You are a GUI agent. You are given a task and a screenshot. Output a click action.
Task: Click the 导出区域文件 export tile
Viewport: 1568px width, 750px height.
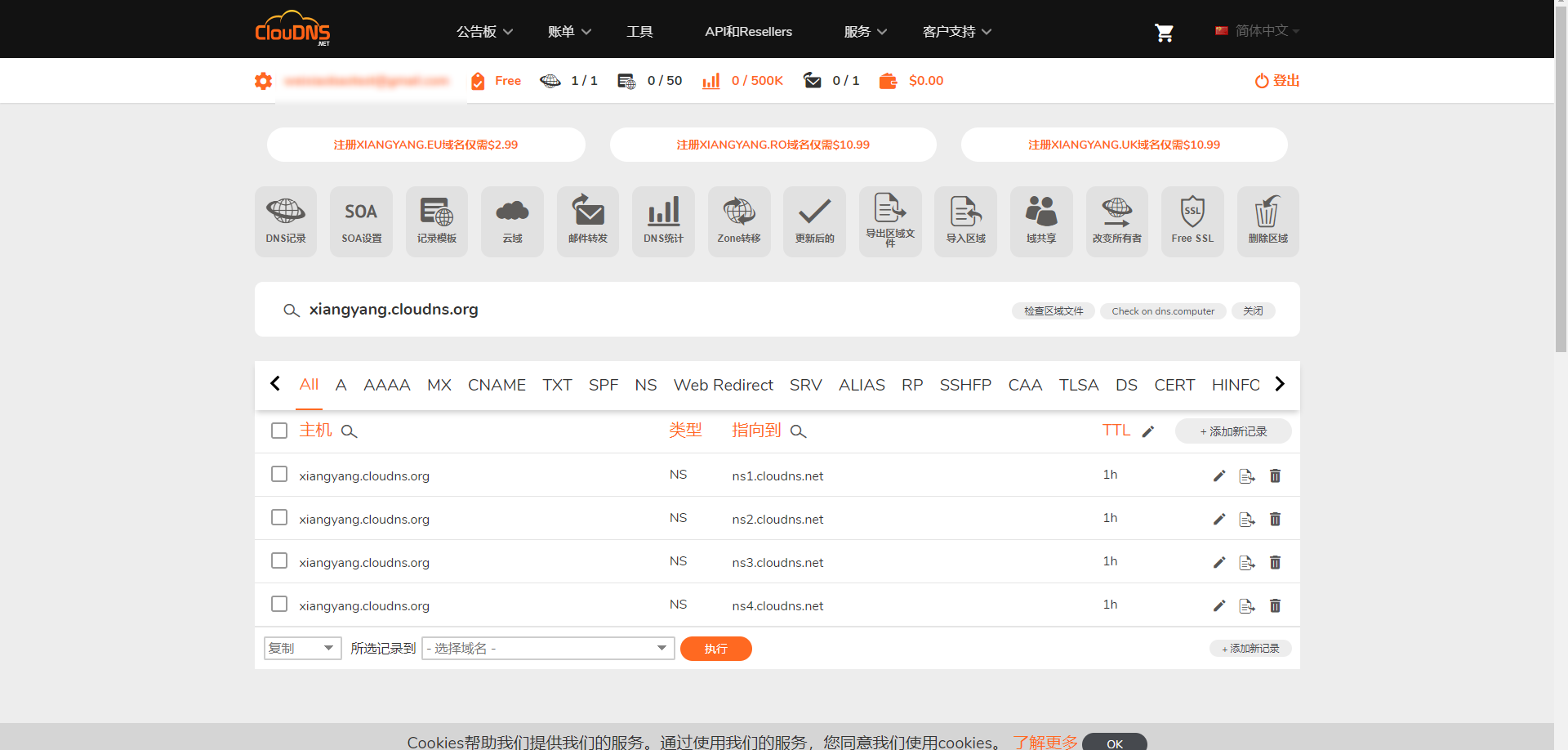pos(890,221)
